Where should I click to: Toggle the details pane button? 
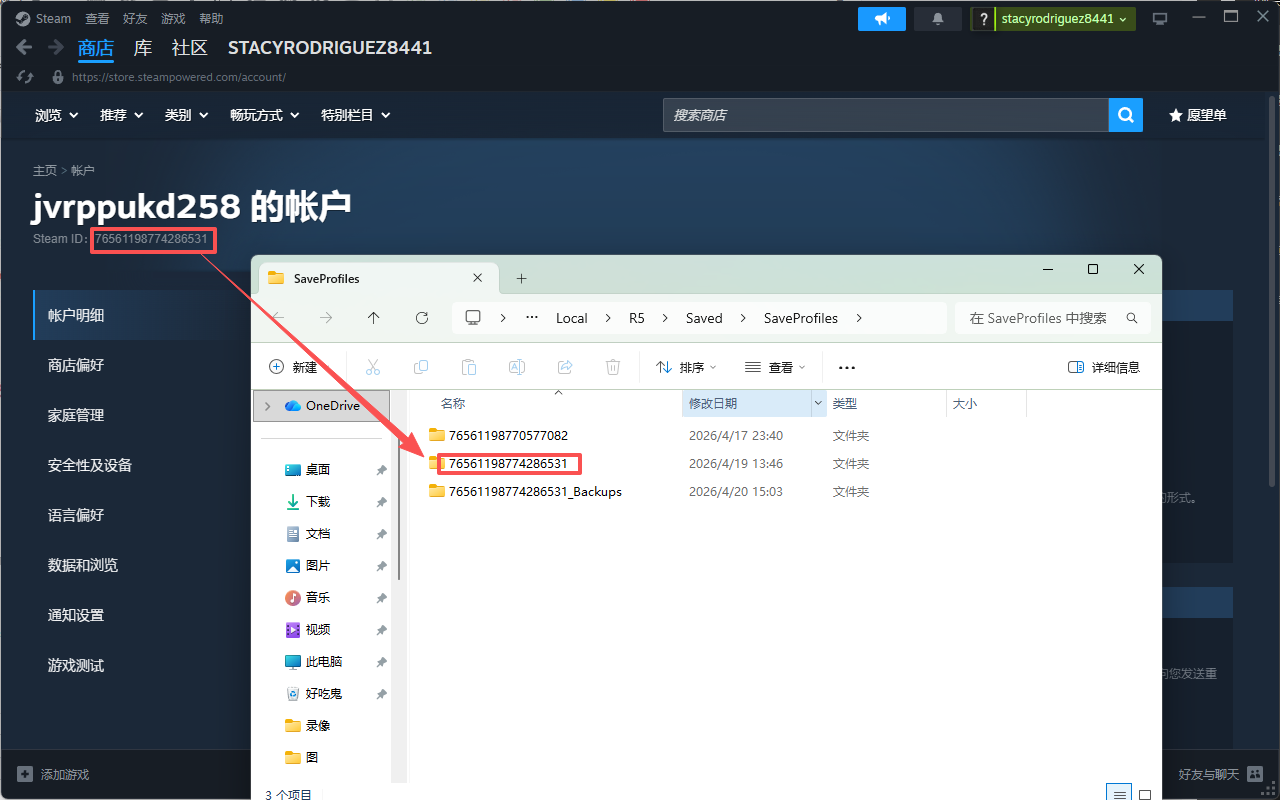point(1104,367)
